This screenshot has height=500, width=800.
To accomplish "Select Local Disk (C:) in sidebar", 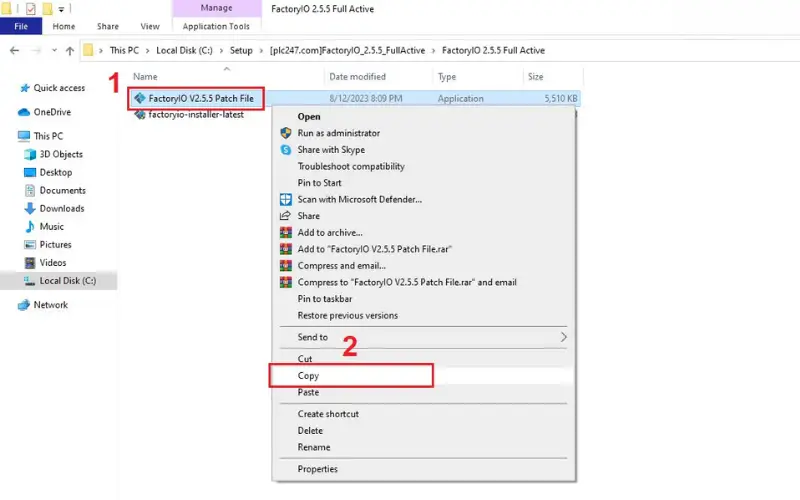I will [68, 281].
